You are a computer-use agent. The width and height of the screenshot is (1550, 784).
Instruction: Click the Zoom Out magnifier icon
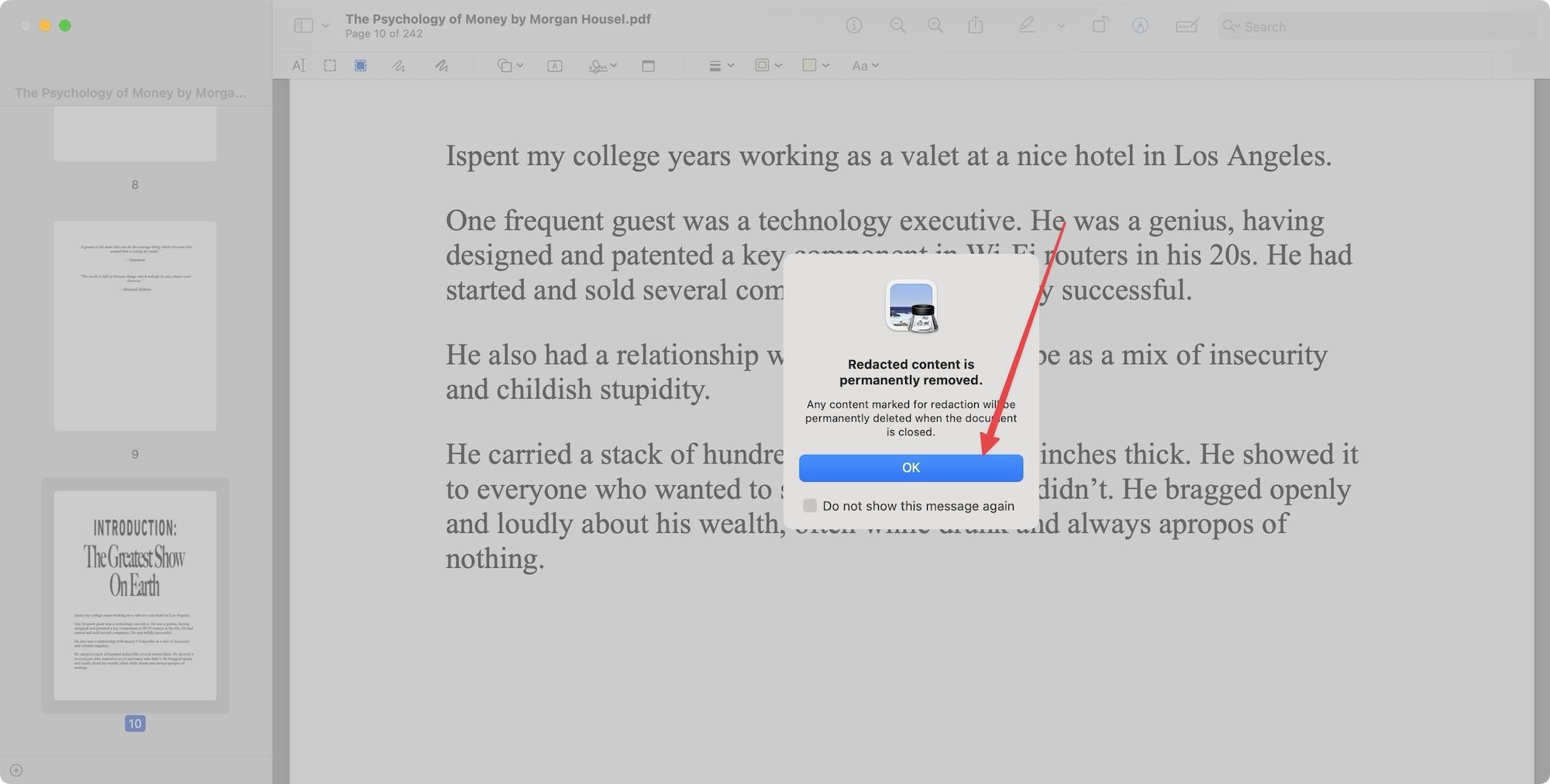point(897,26)
